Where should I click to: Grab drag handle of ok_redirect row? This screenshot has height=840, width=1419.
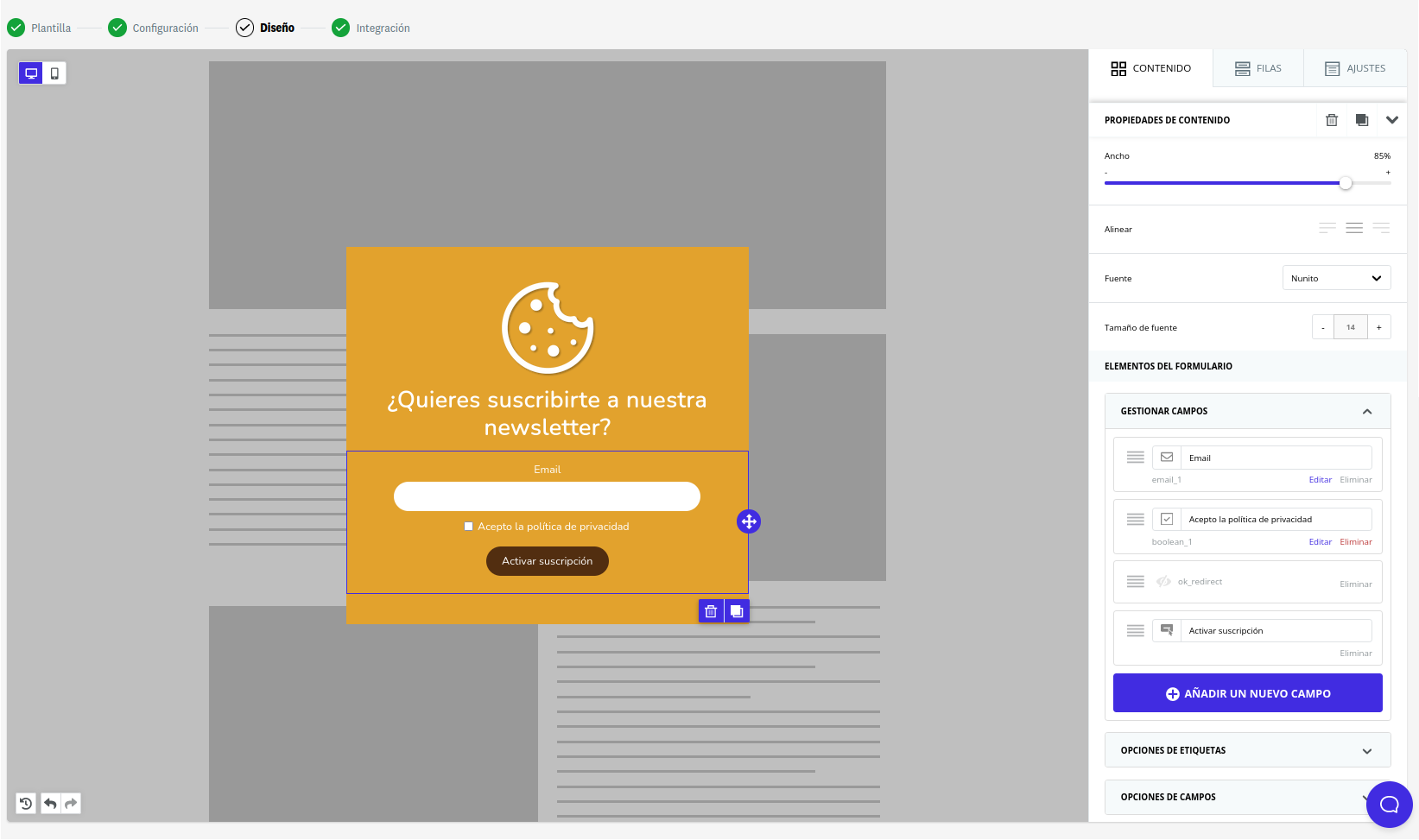(1136, 582)
